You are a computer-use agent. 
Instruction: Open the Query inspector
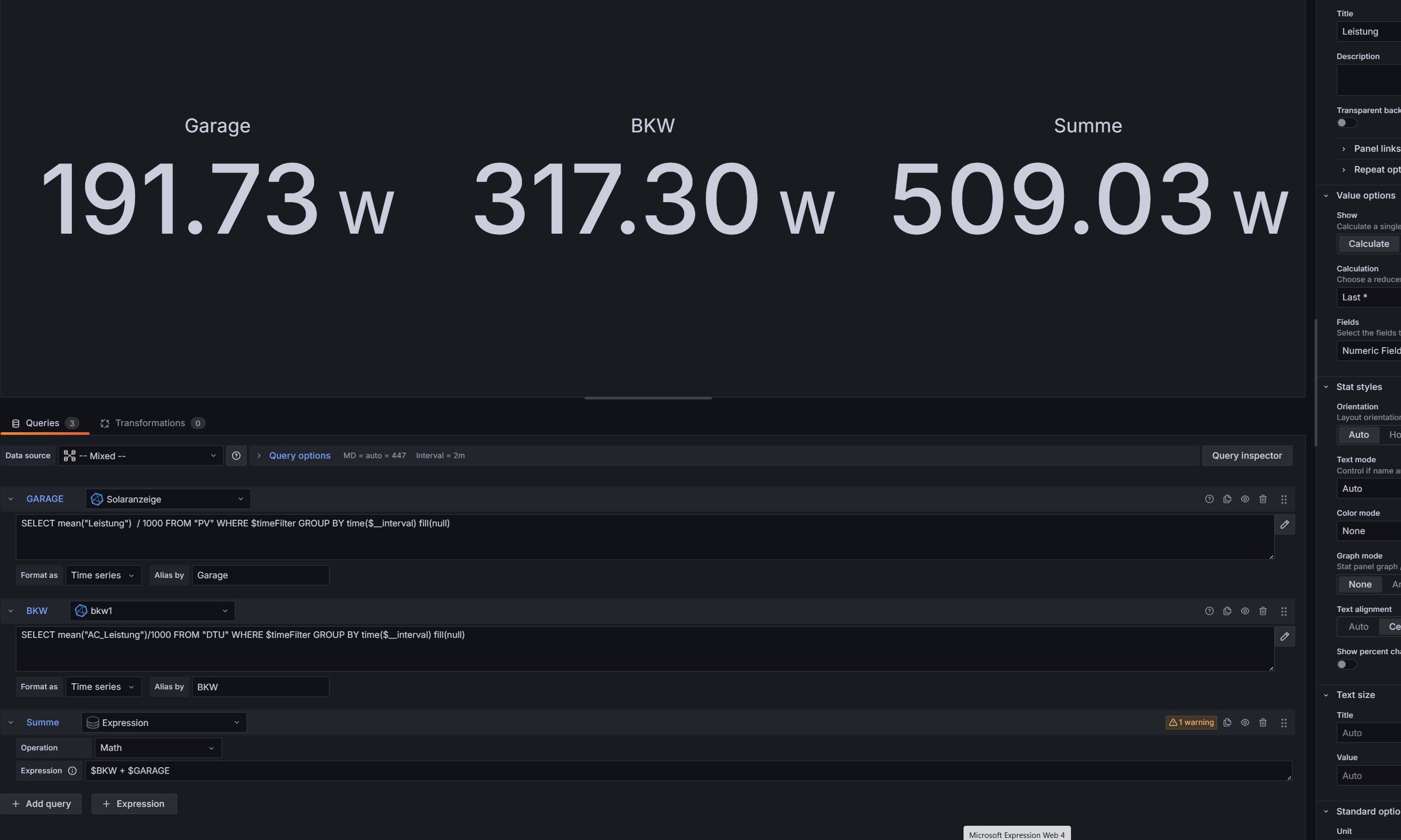pyautogui.click(x=1247, y=456)
